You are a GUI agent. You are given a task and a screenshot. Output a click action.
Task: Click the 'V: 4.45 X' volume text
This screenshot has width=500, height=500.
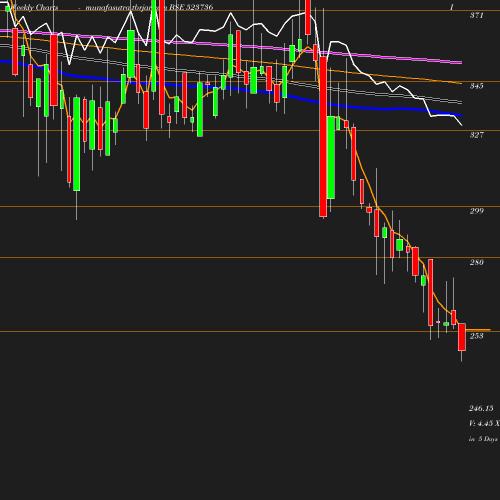pos(484,423)
